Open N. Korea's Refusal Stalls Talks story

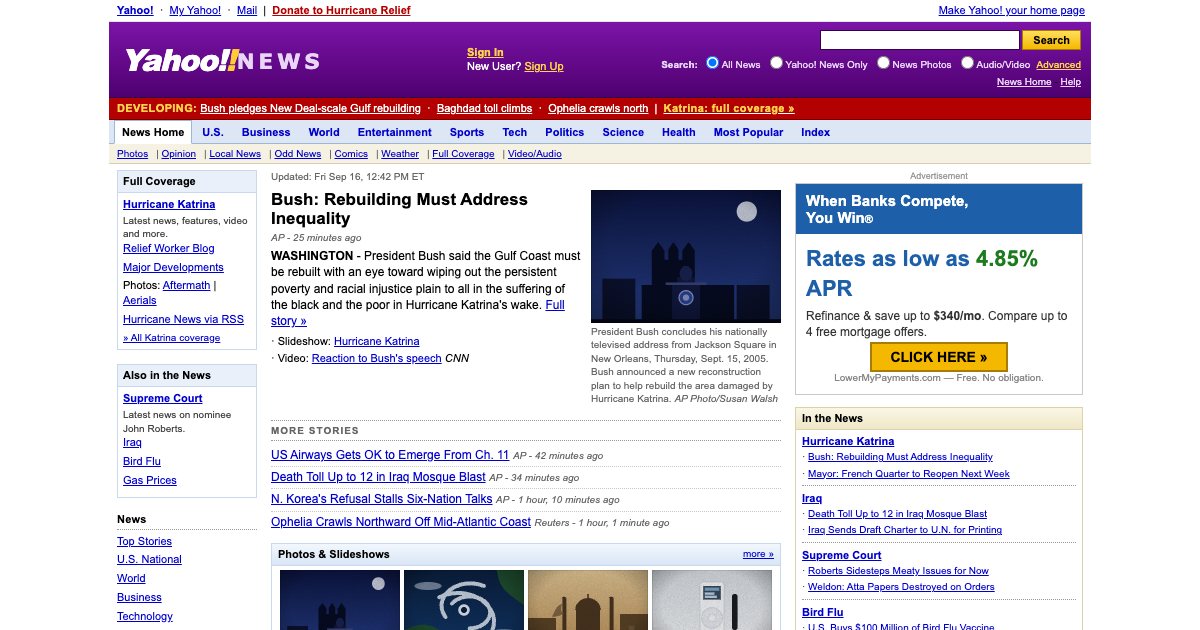coord(382,499)
